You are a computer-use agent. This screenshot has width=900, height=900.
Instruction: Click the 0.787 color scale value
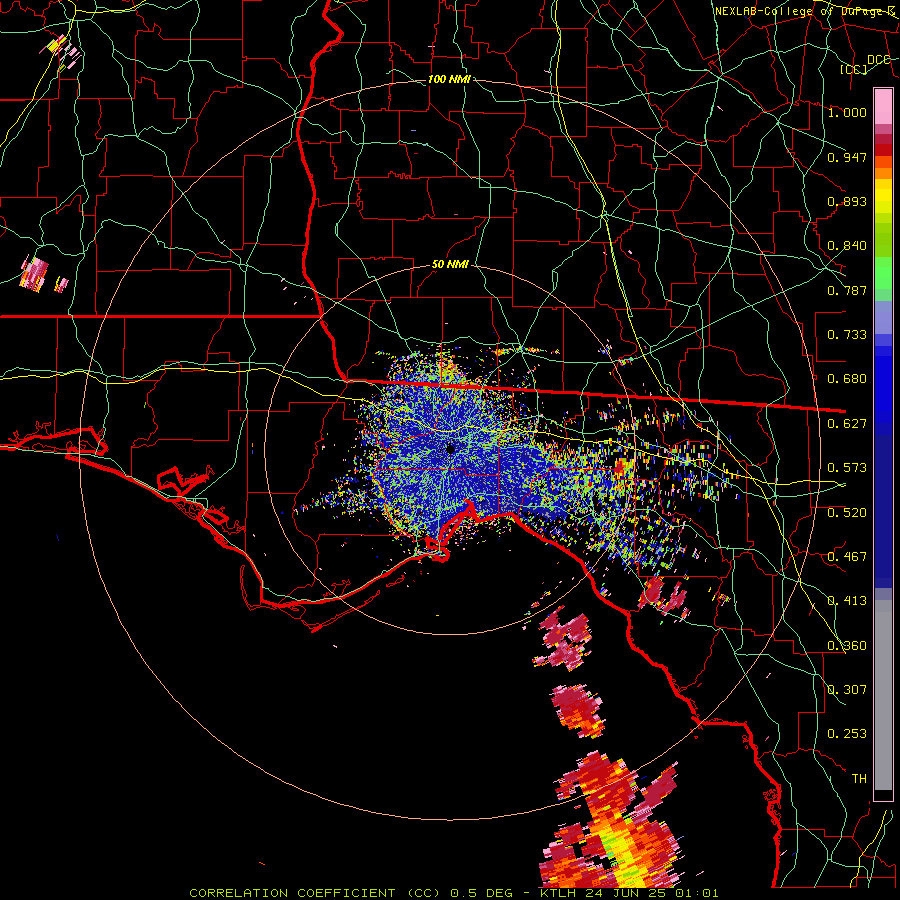847,290
